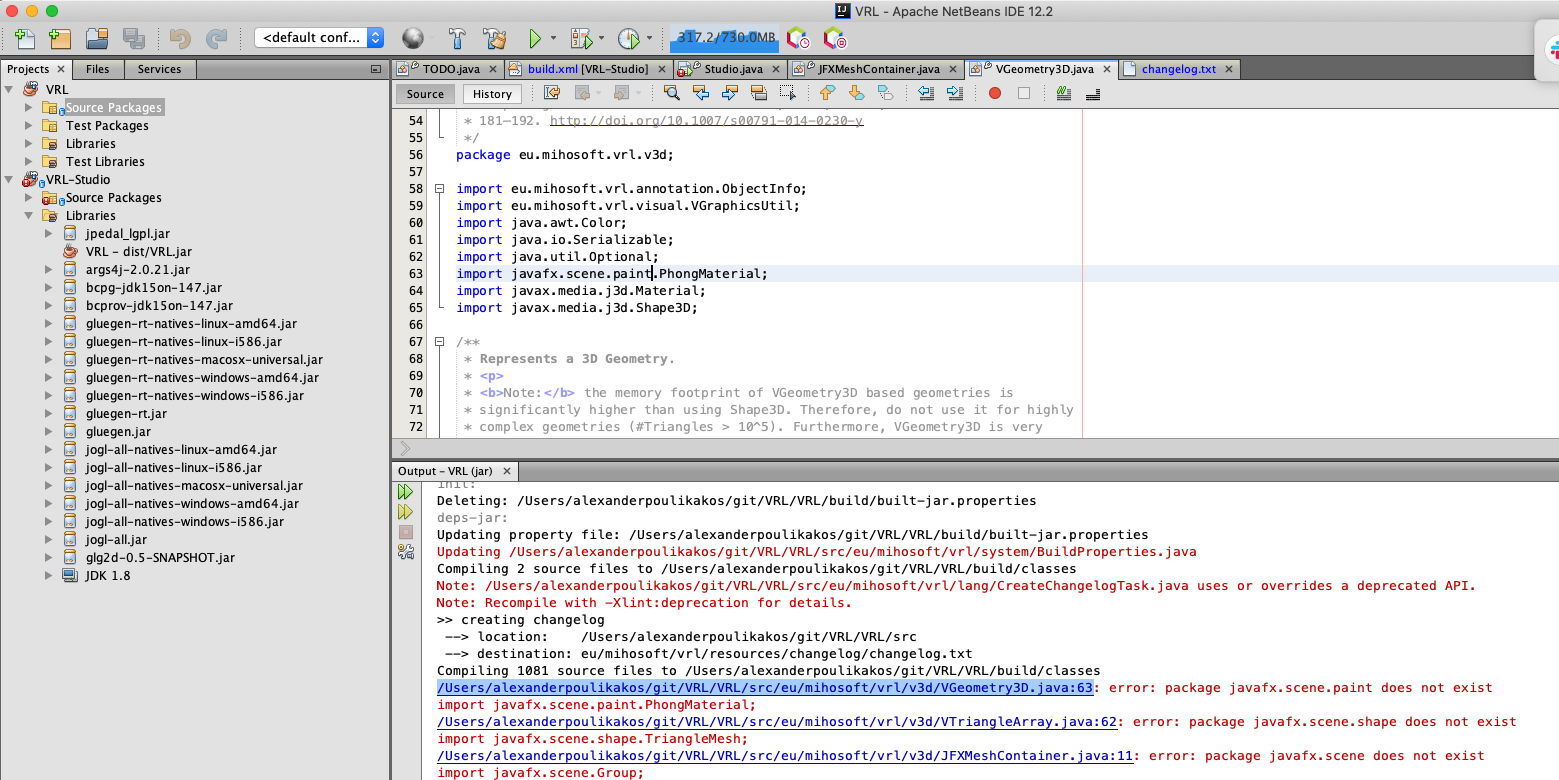
Task: Click the memory usage bar 317.2/730.0MB
Action: tap(726, 38)
